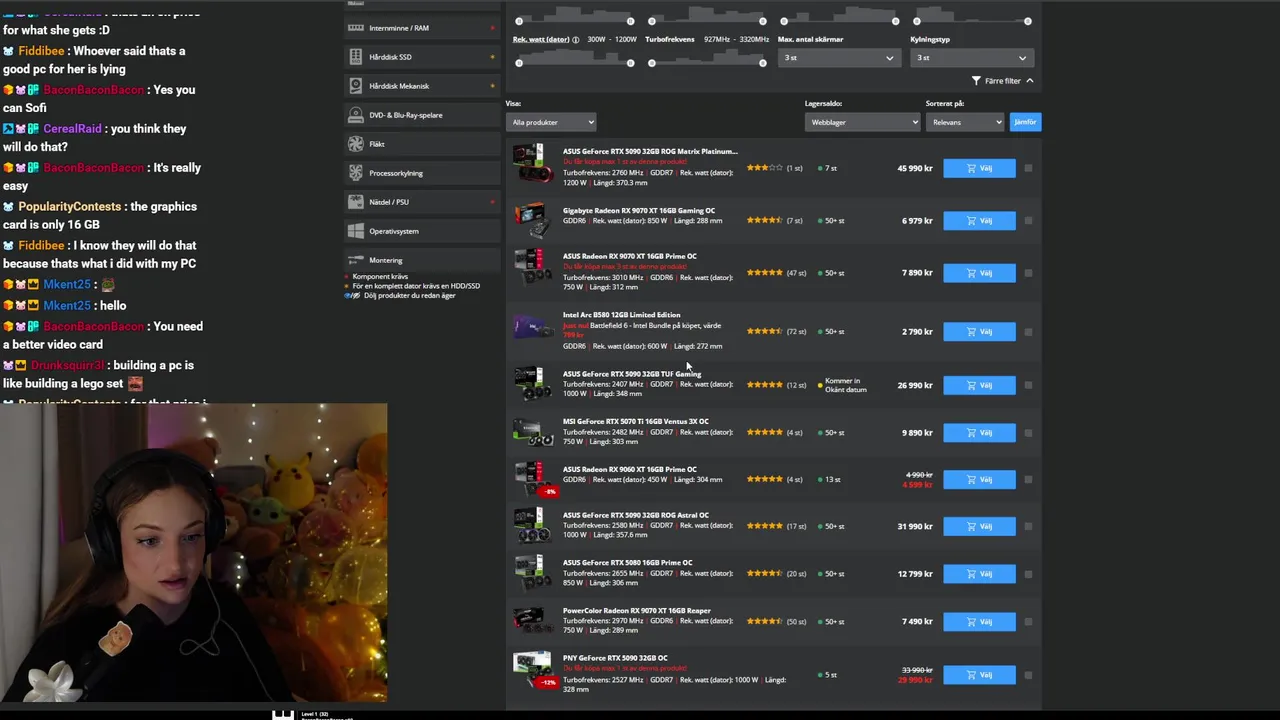1280x720 pixels.
Task: Open ASUS GeForce RTX 5090 ROG Matrix Platinum title
Action: [x=650, y=151]
